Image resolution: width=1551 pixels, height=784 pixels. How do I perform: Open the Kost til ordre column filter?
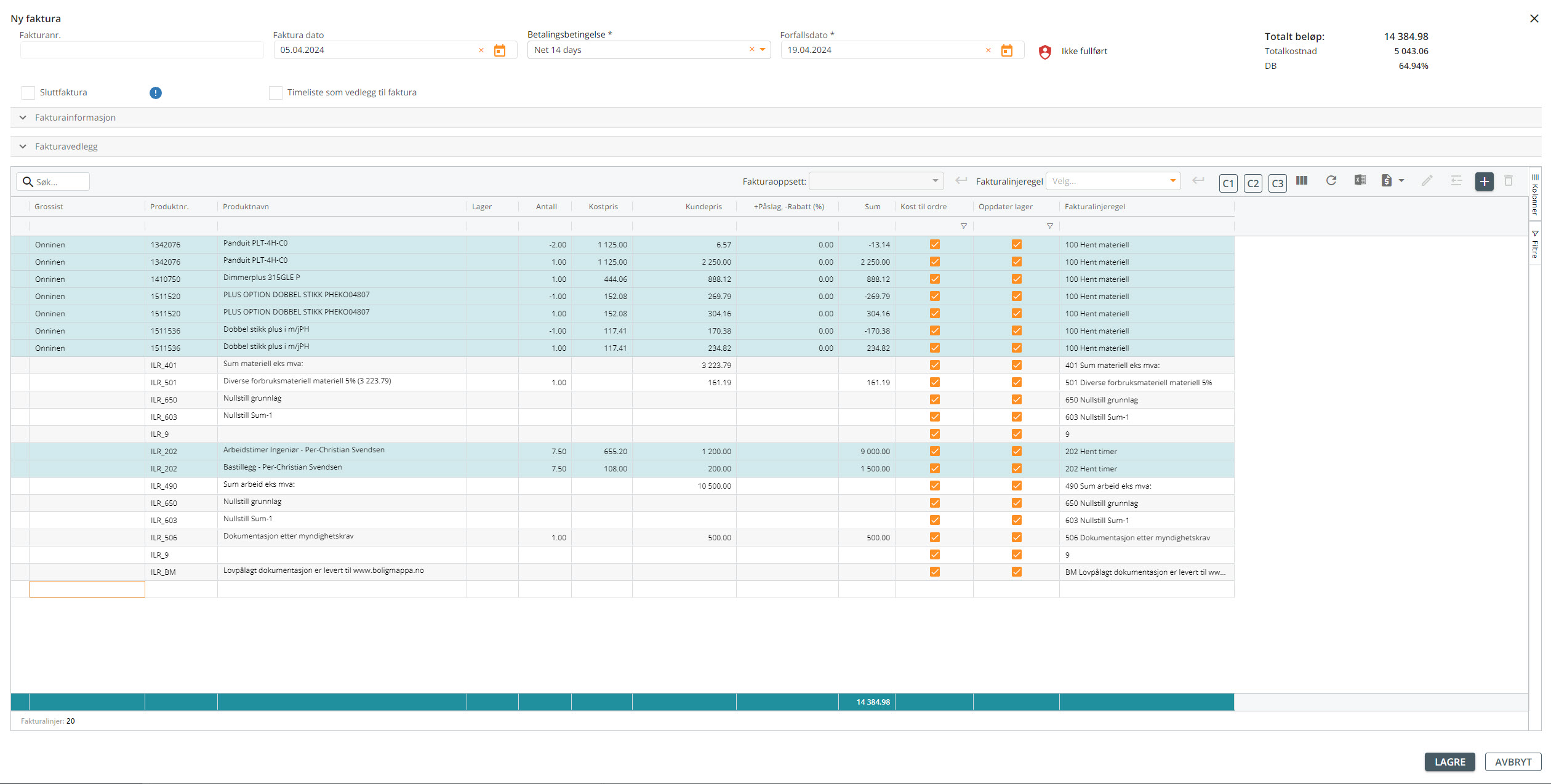point(964,226)
